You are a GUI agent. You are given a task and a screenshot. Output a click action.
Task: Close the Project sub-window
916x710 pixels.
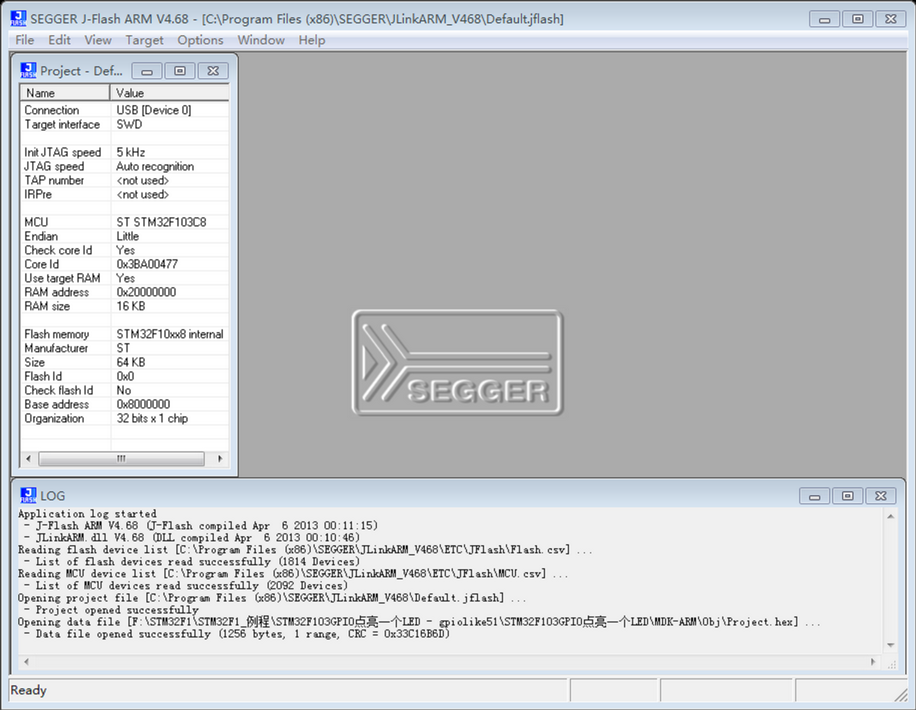pos(213,71)
